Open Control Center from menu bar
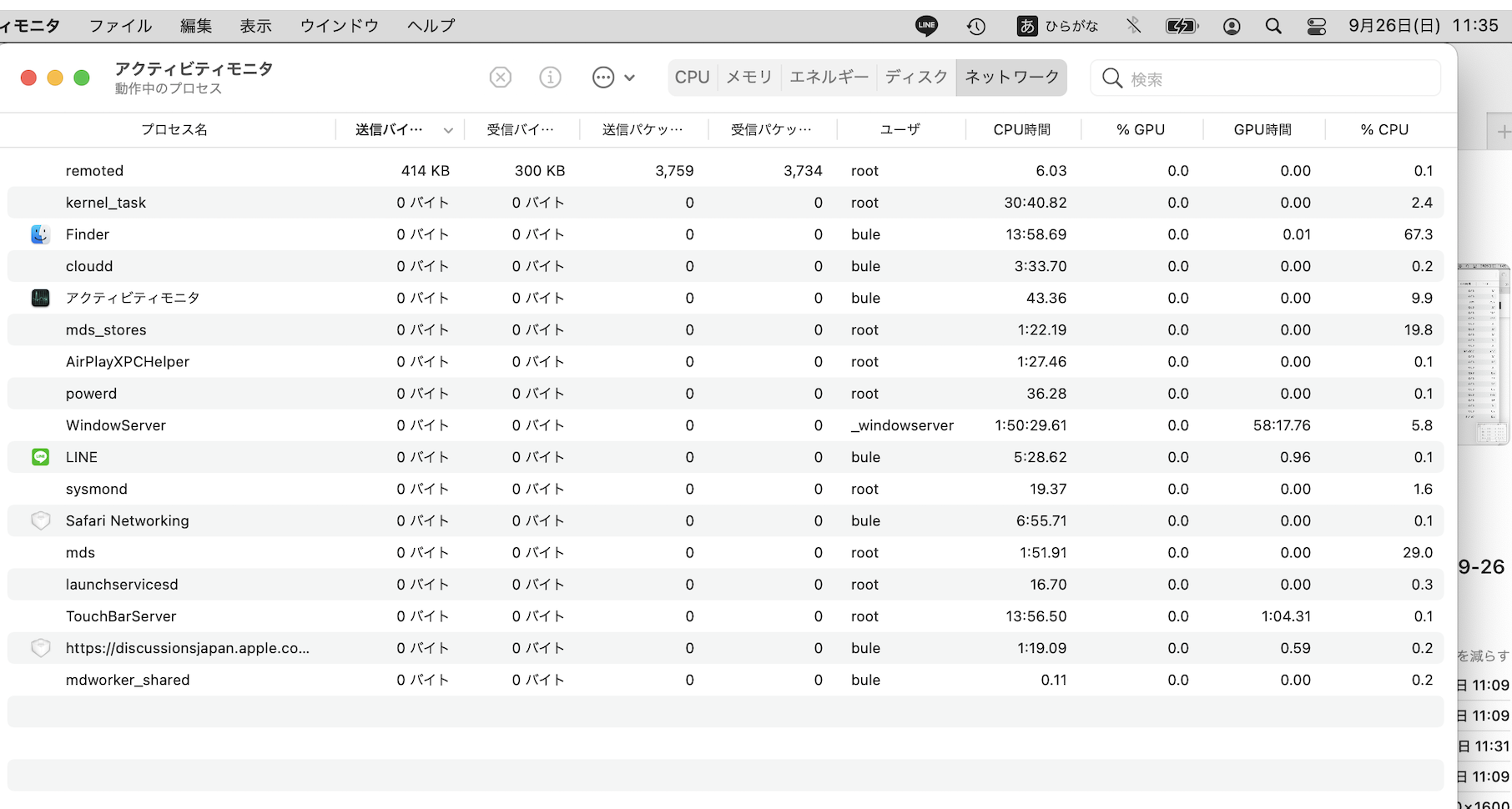This screenshot has height=809, width=1512. 1317,26
